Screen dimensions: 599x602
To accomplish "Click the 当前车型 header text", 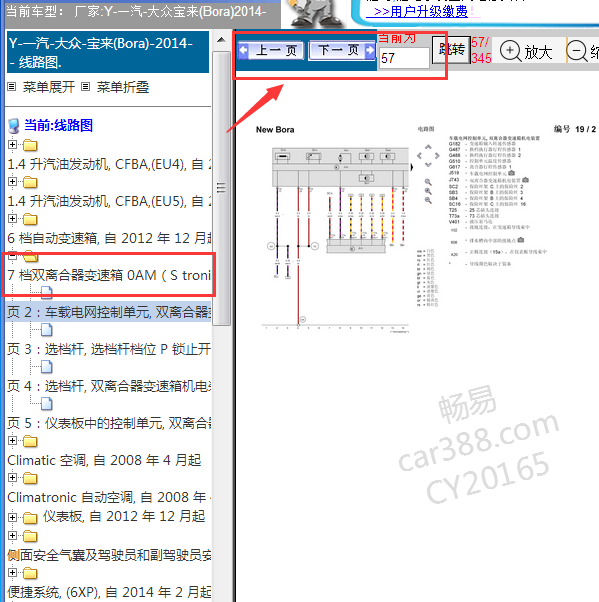I will pos(136,11).
